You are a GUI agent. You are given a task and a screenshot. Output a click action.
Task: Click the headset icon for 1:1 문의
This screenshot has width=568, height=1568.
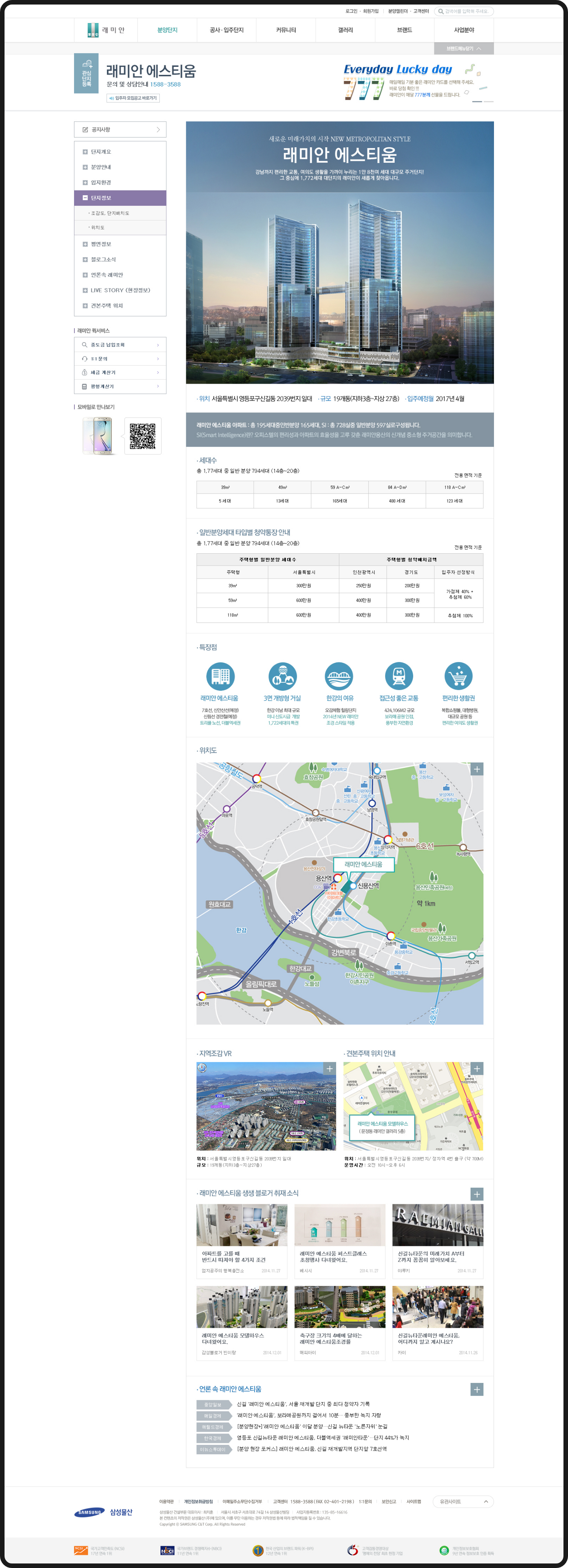coord(85,358)
